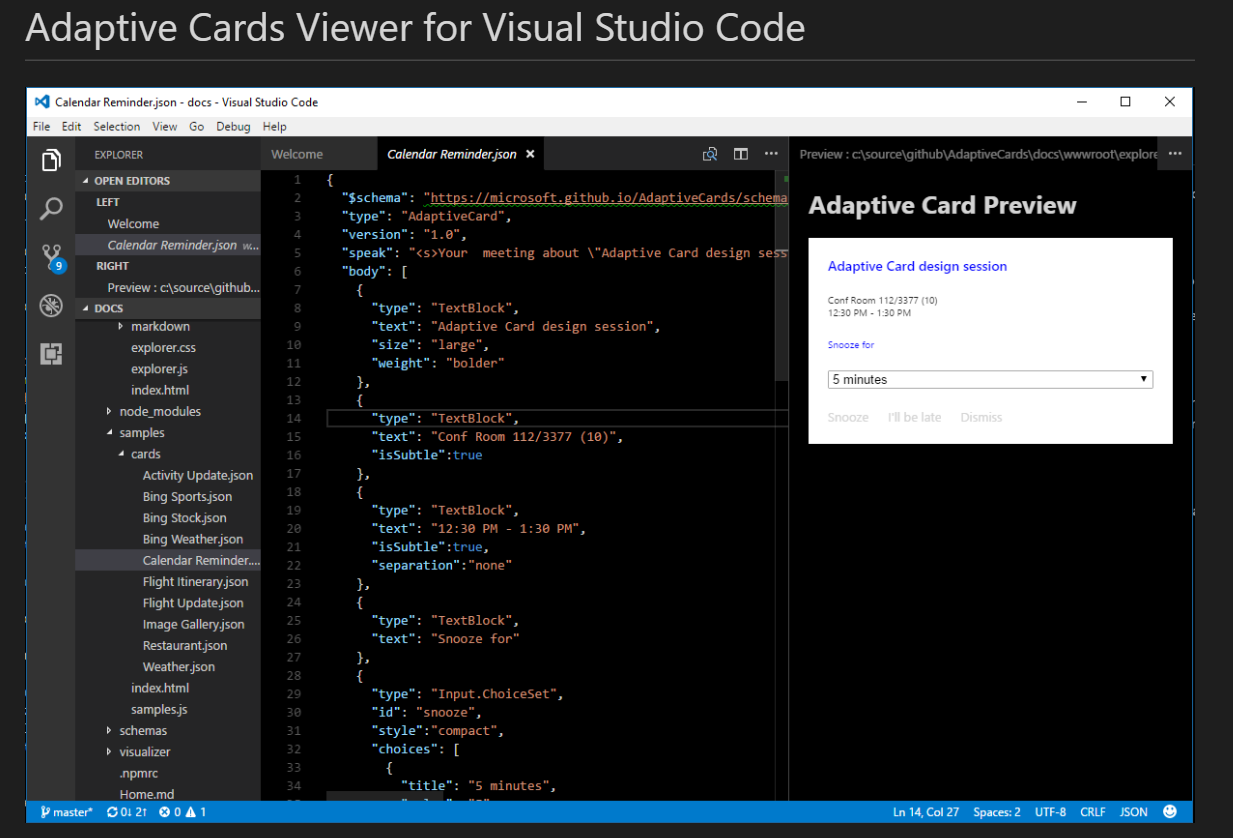Viewport: 1233px width, 838px height.
Task: Open the Extensions view icon
Action: click(51, 353)
